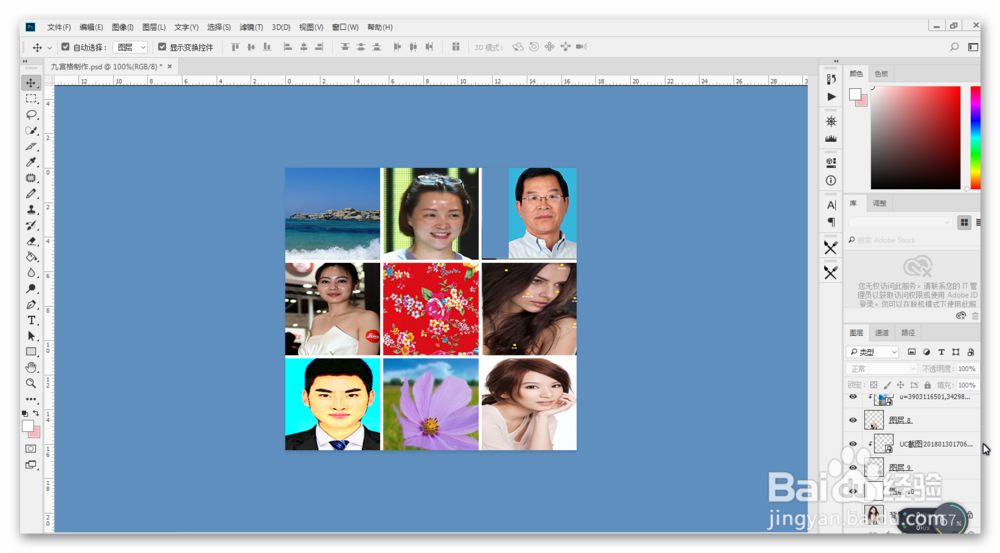Hide the 图层 8 layer
Screen dimensions: 1000x553
click(x=853, y=420)
